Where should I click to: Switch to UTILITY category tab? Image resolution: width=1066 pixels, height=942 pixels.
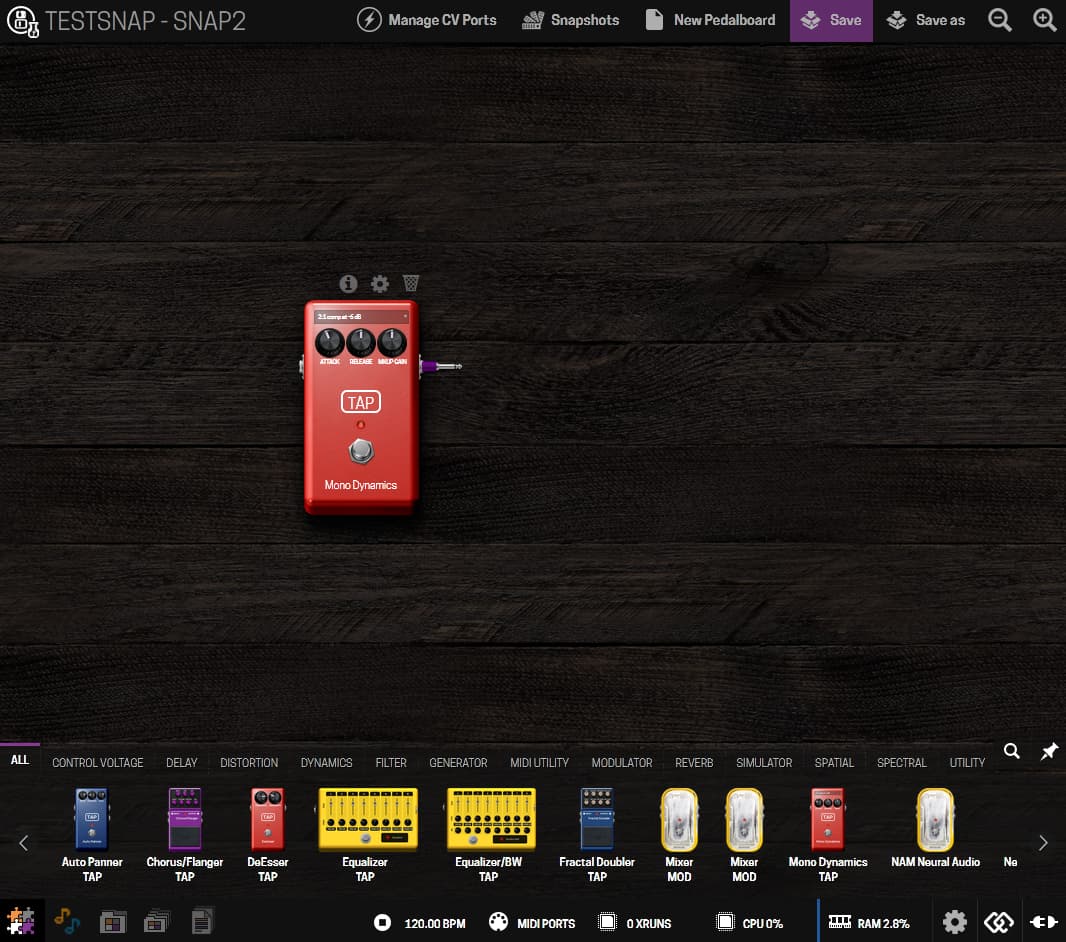967,763
